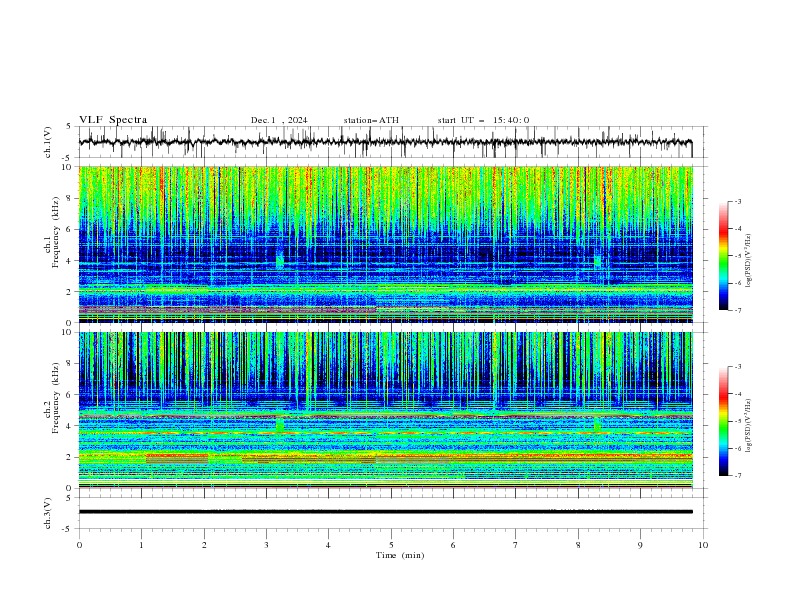Click time axis tick label "5"
This screenshot has height=612, width=792.
[x=391, y=545]
